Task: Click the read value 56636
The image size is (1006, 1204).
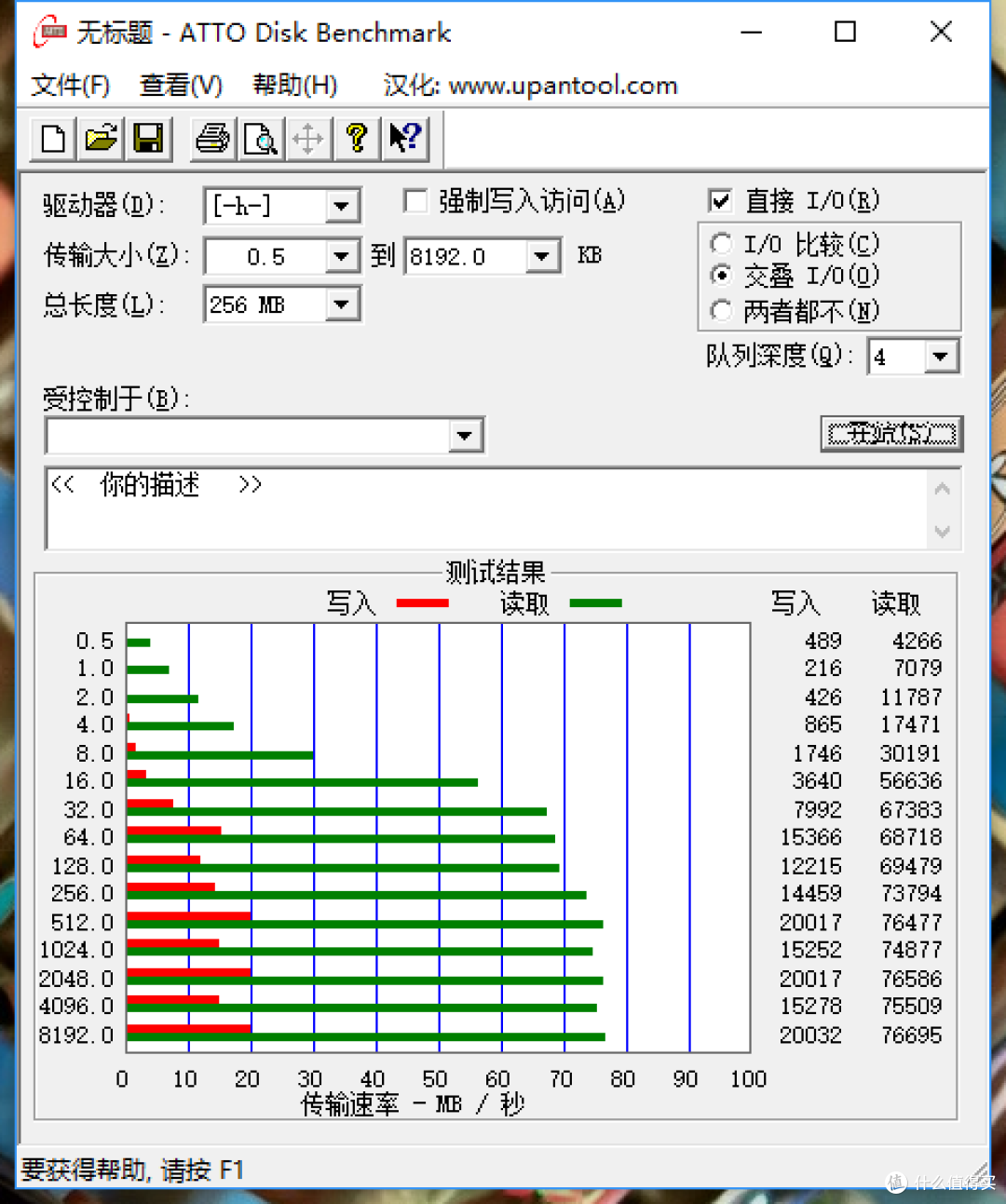Action: 911,781
